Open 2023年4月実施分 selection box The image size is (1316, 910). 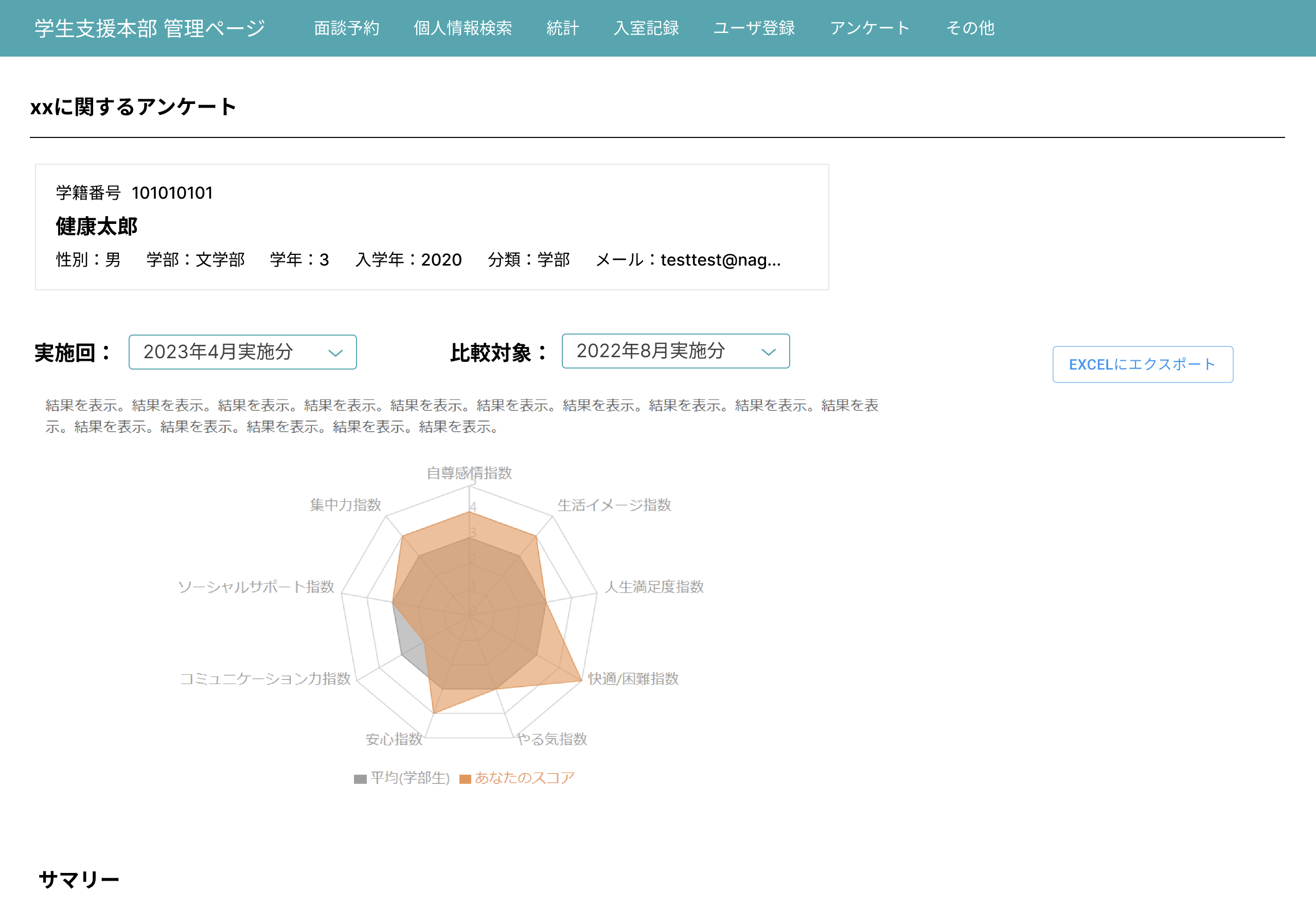228,352
